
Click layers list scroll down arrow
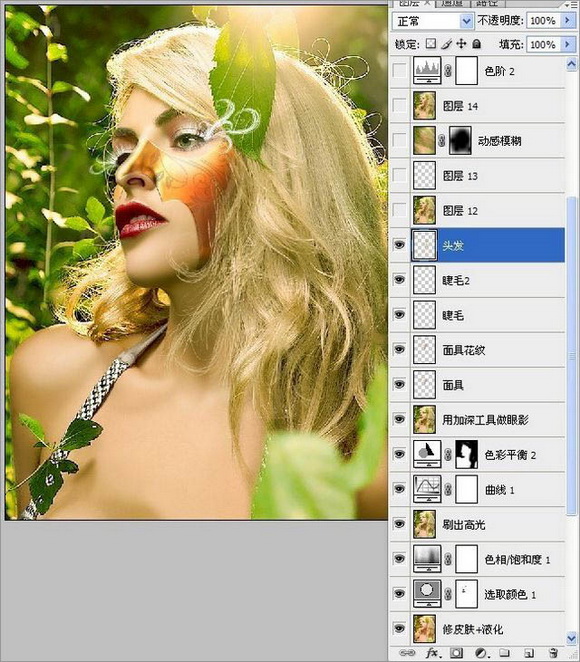(x=571, y=637)
